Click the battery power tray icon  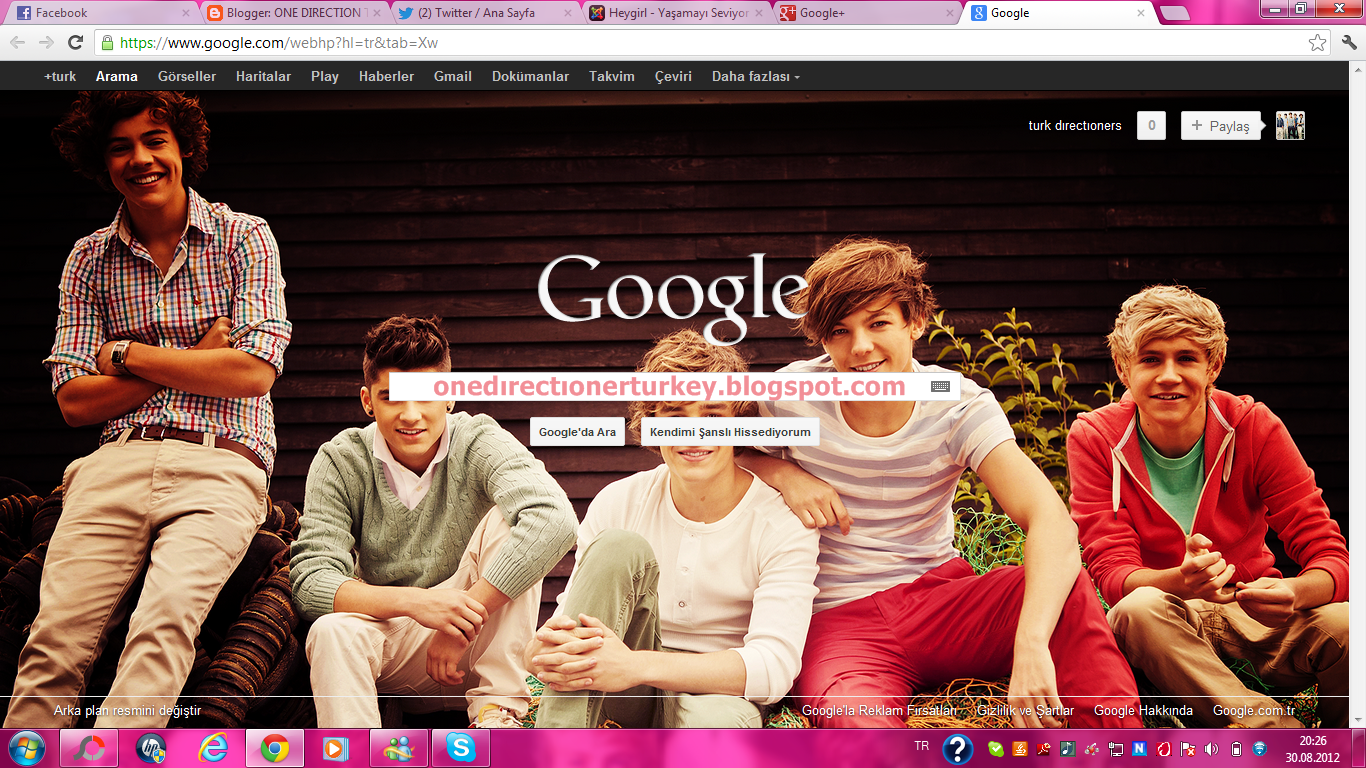[x=1236, y=748]
